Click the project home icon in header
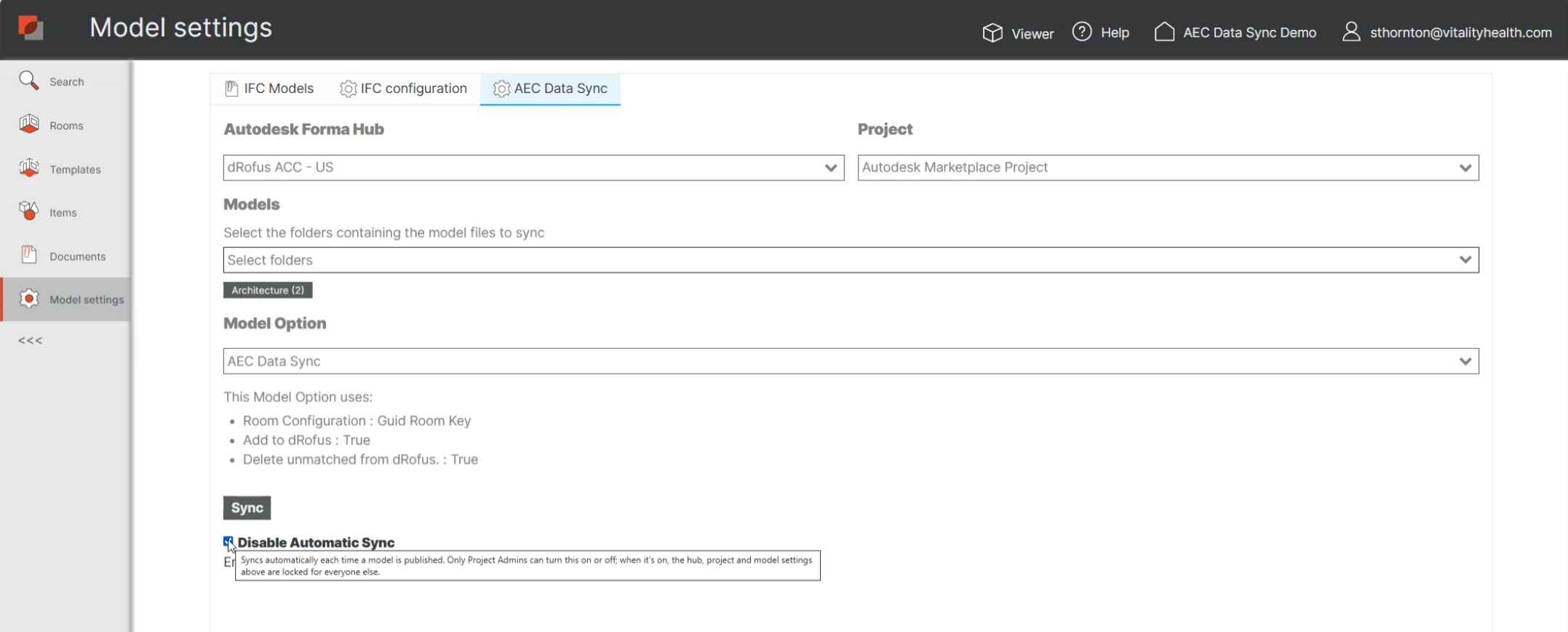The width and height of the screenshot is (1568, 632). click(x=1164, y=32)
